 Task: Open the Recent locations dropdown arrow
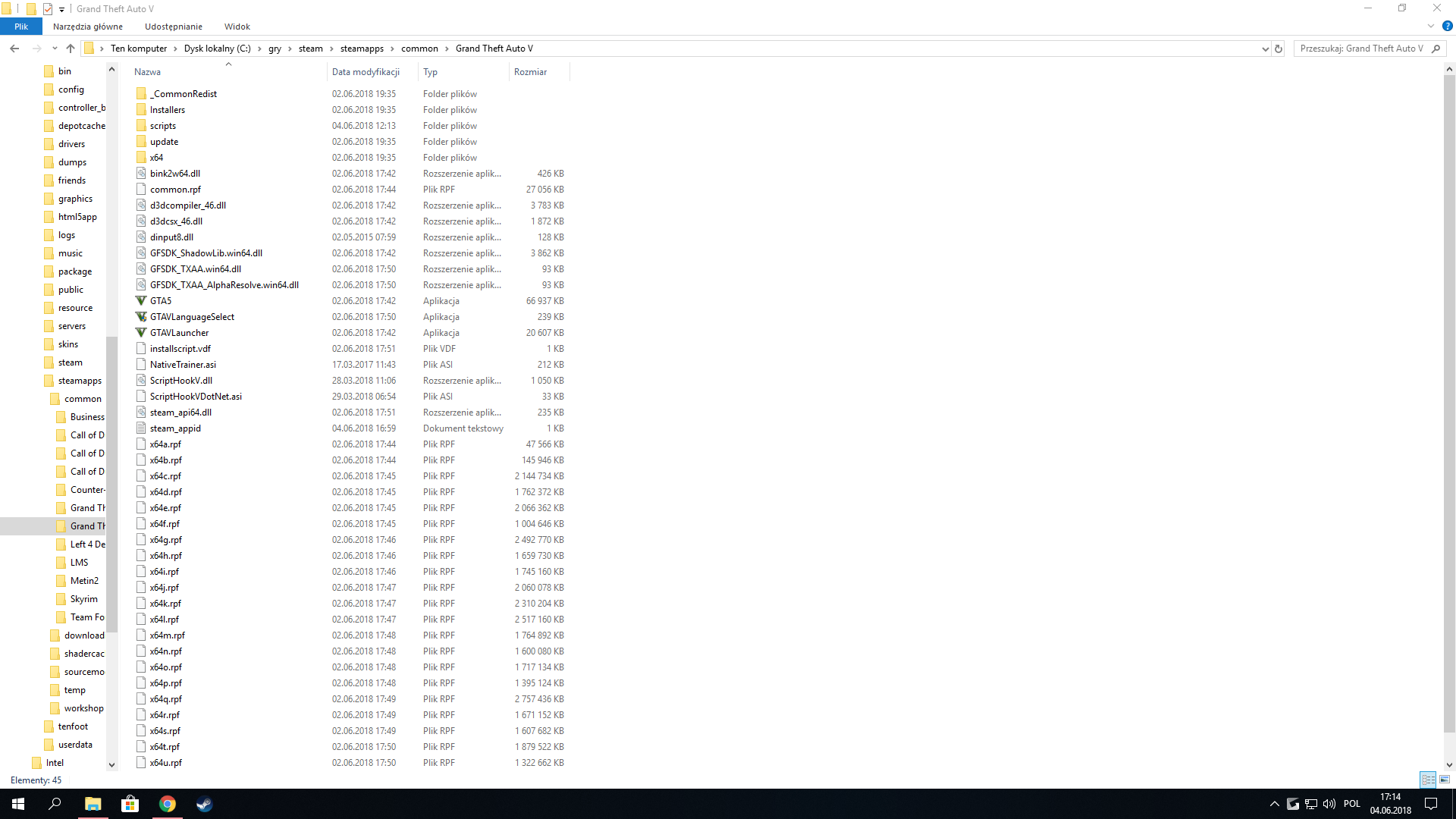pyautogui.click(x=55, y=49)
